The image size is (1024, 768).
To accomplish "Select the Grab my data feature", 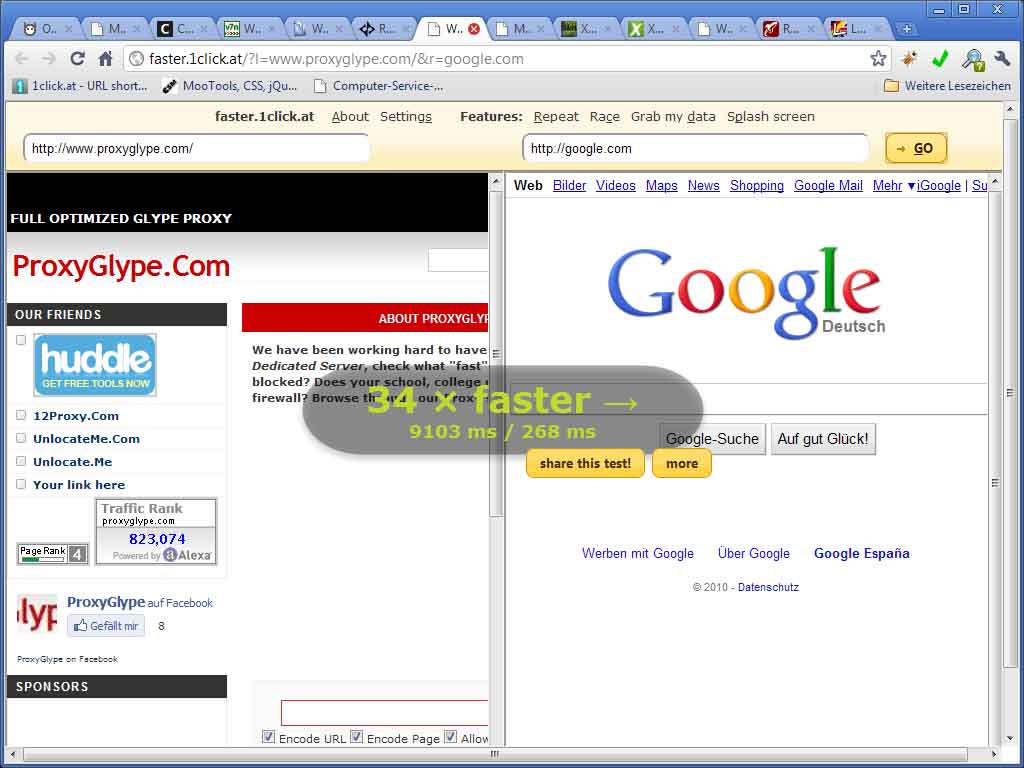I will point(673,116).
